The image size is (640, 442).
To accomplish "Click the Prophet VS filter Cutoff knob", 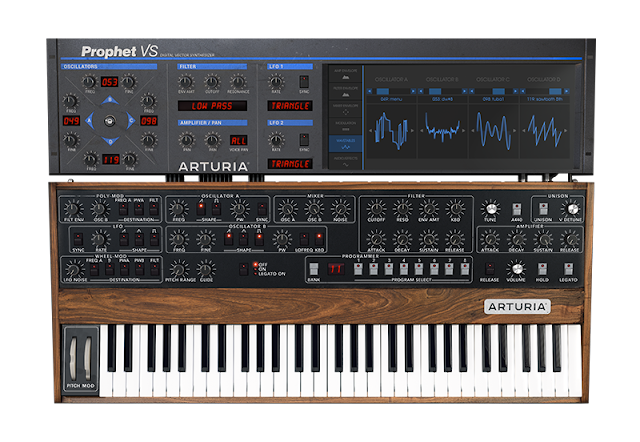I will [212, 81].
